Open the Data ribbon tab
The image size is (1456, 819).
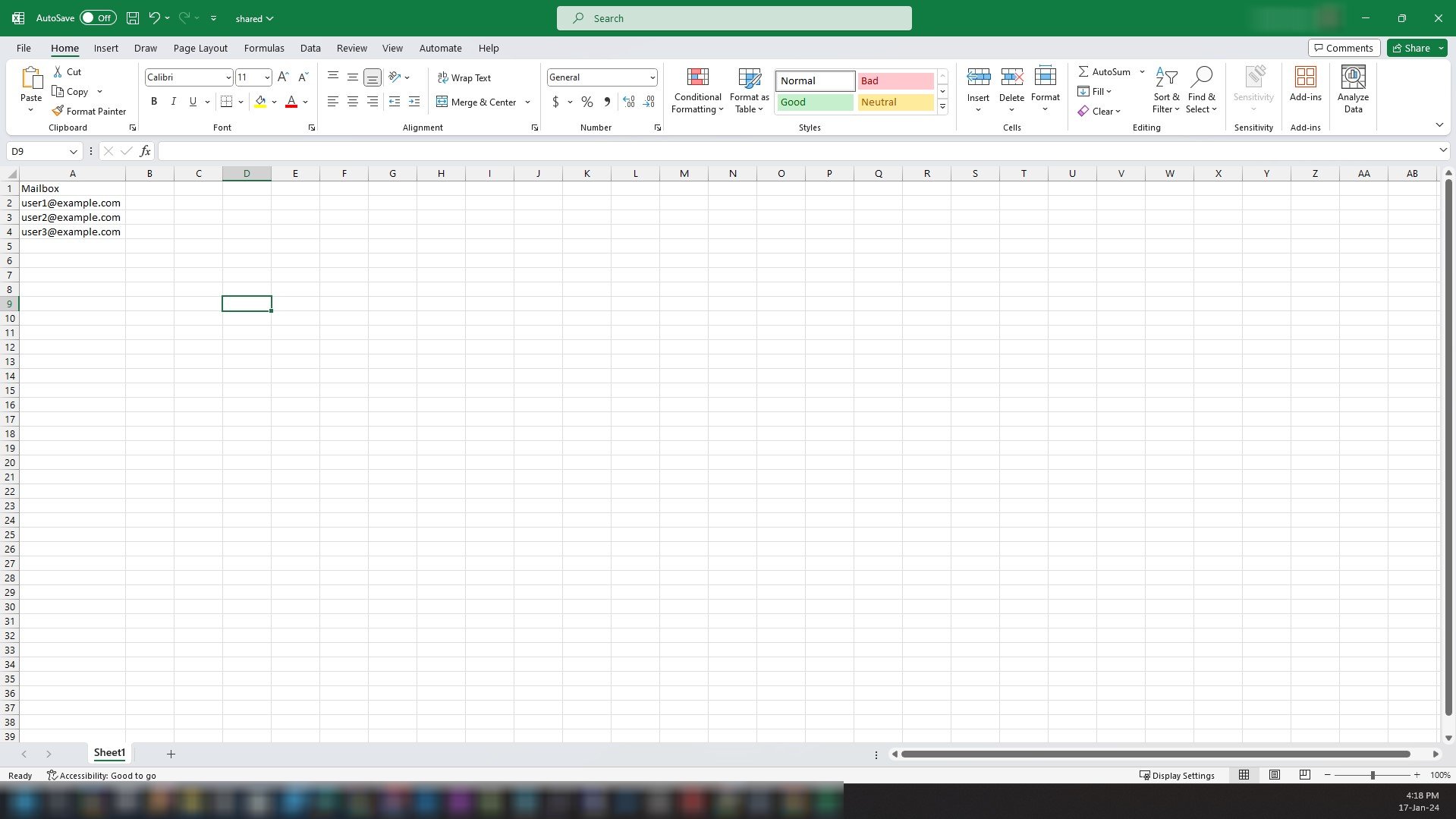pyautogui.click(x=310, y=47)
